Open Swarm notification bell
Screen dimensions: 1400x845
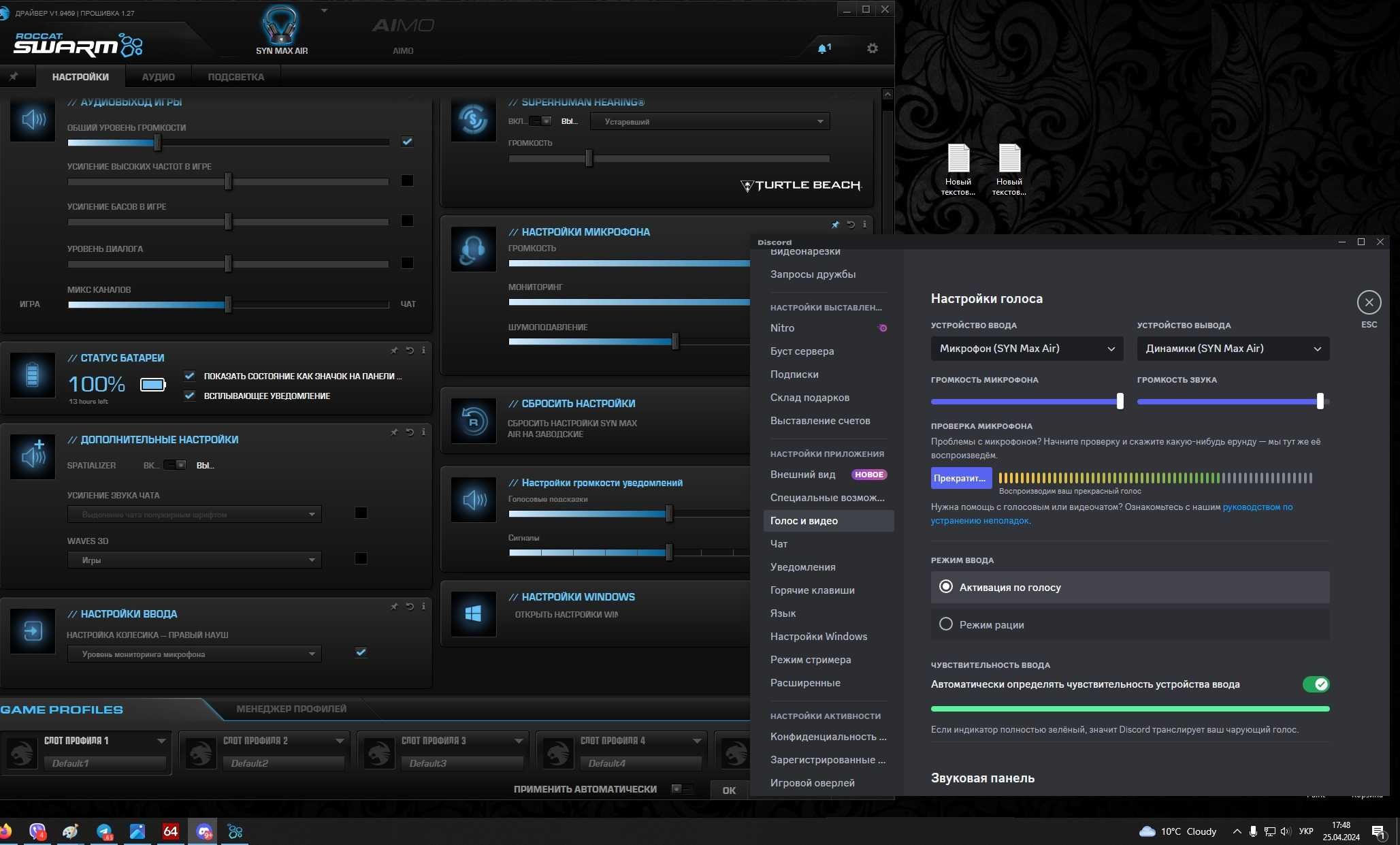click(824, 48)
